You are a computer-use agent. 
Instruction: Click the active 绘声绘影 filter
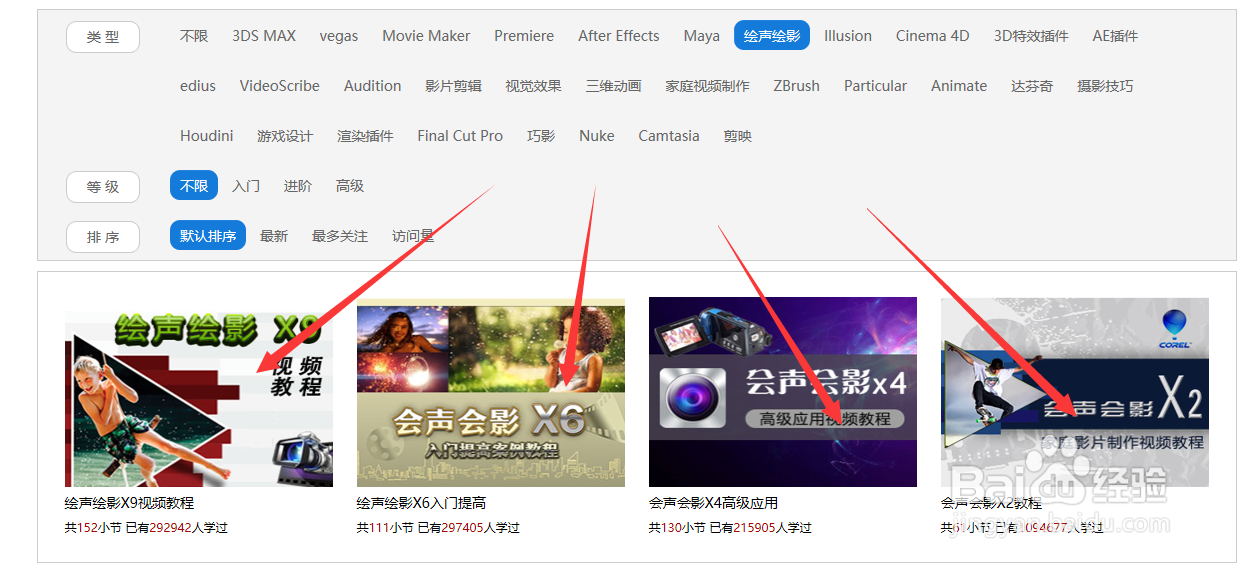pyautogui.click(x=772, y=36)
